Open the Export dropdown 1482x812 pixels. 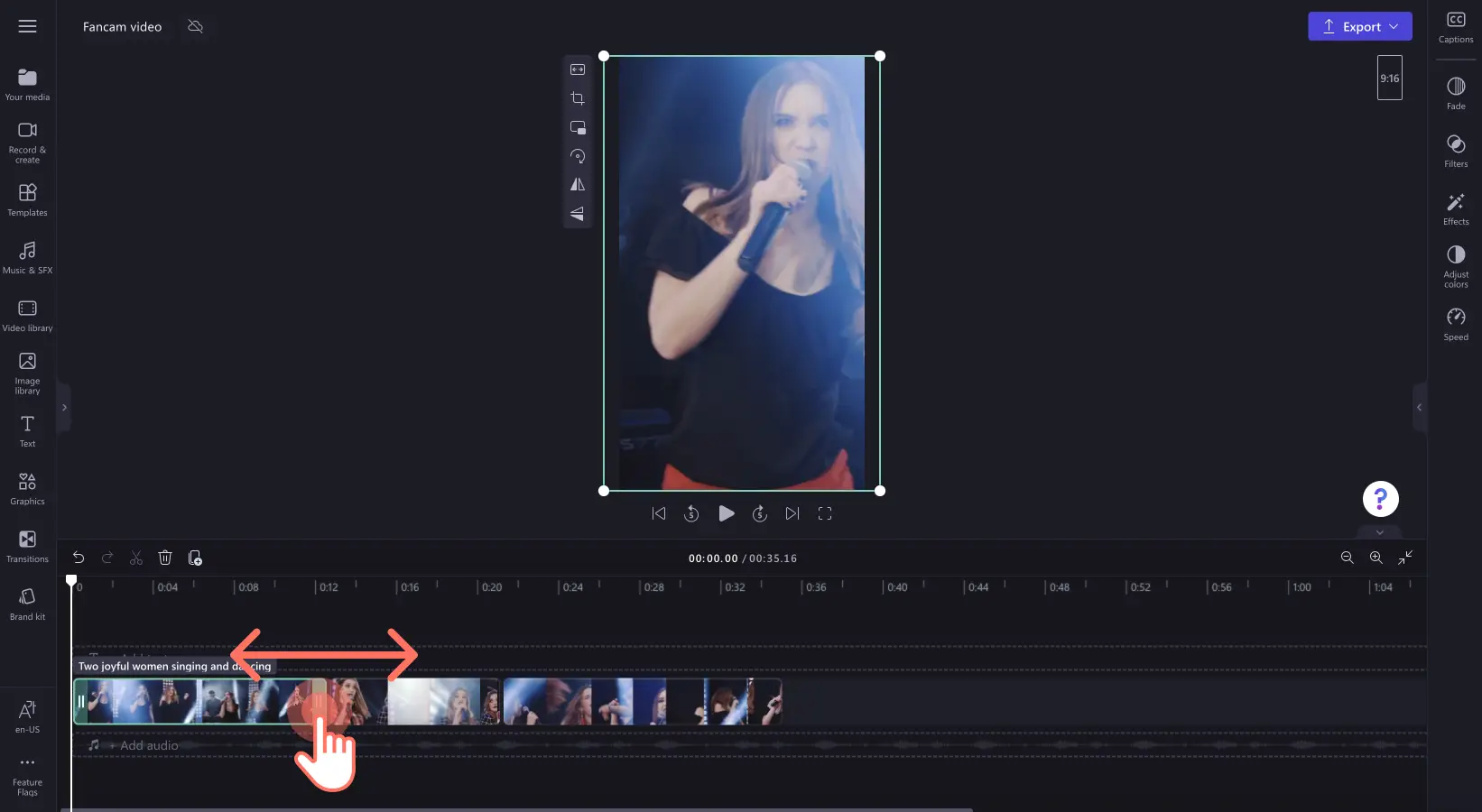click(1360, 26)
